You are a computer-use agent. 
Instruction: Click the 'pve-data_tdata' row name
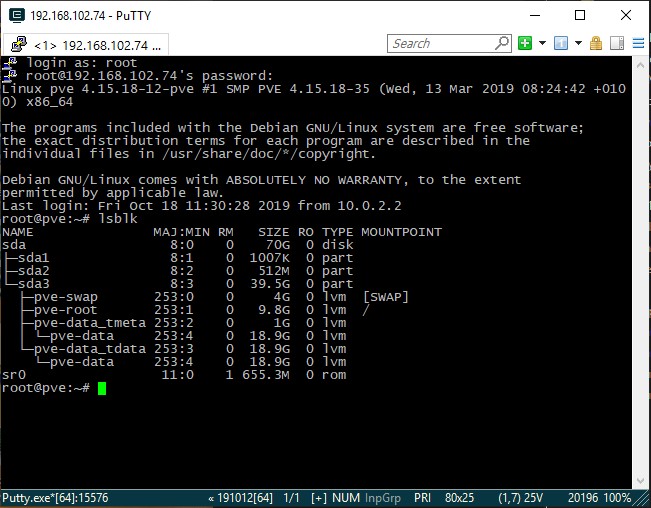click(x=90, y=349)
